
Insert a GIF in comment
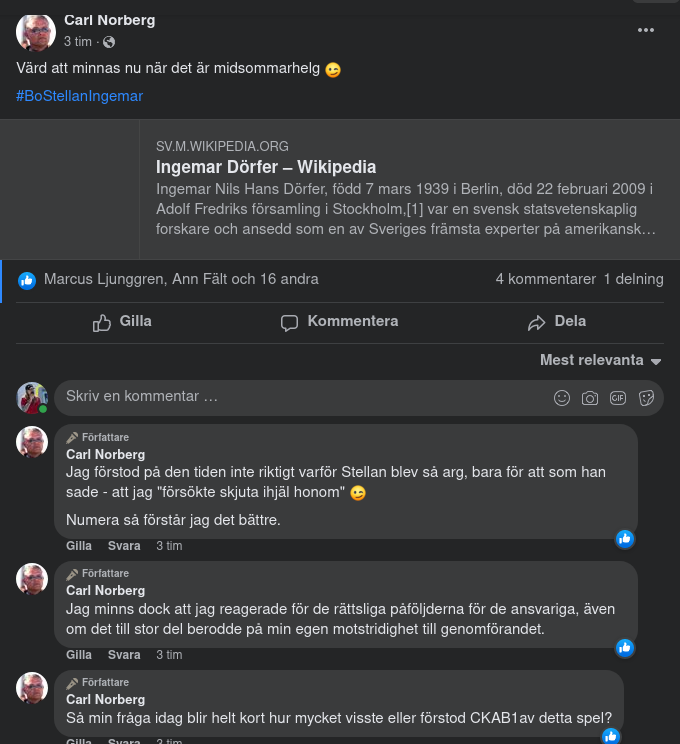pyautogui.click(x=618, y=398)
